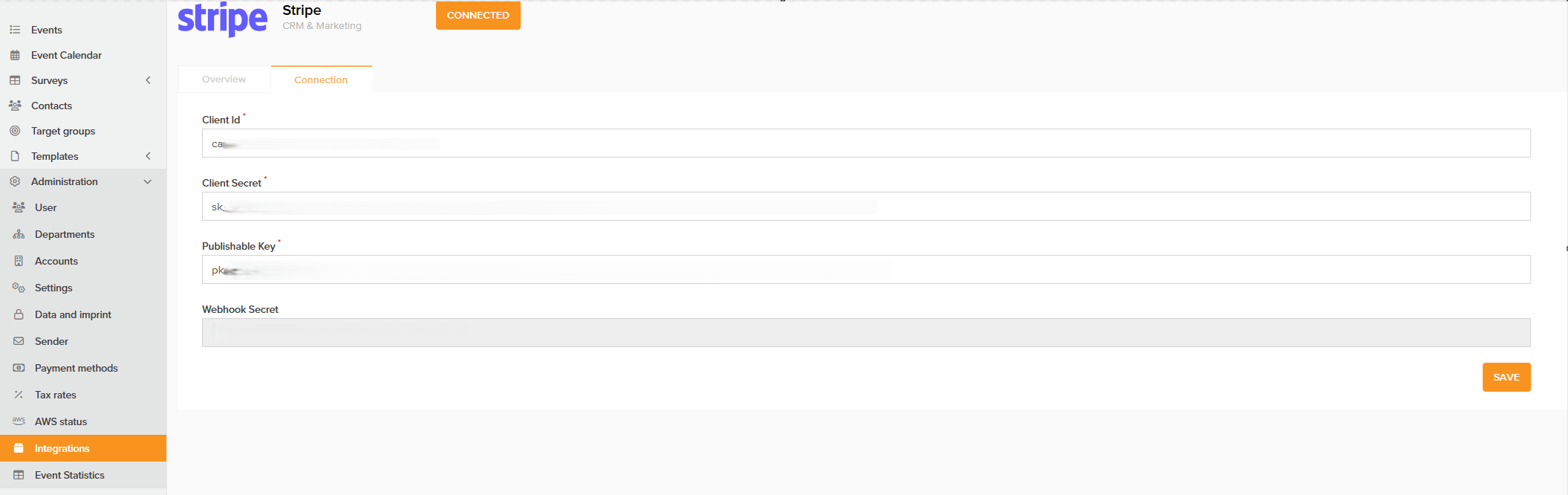Screen dimensions: 1568x495
Task: Switch to the Overview tab
Action: 224,80
